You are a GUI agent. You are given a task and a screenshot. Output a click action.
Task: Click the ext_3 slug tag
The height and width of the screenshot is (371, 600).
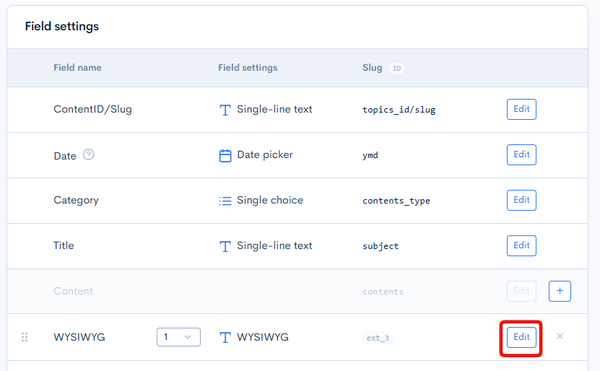[x=378, y=338]
